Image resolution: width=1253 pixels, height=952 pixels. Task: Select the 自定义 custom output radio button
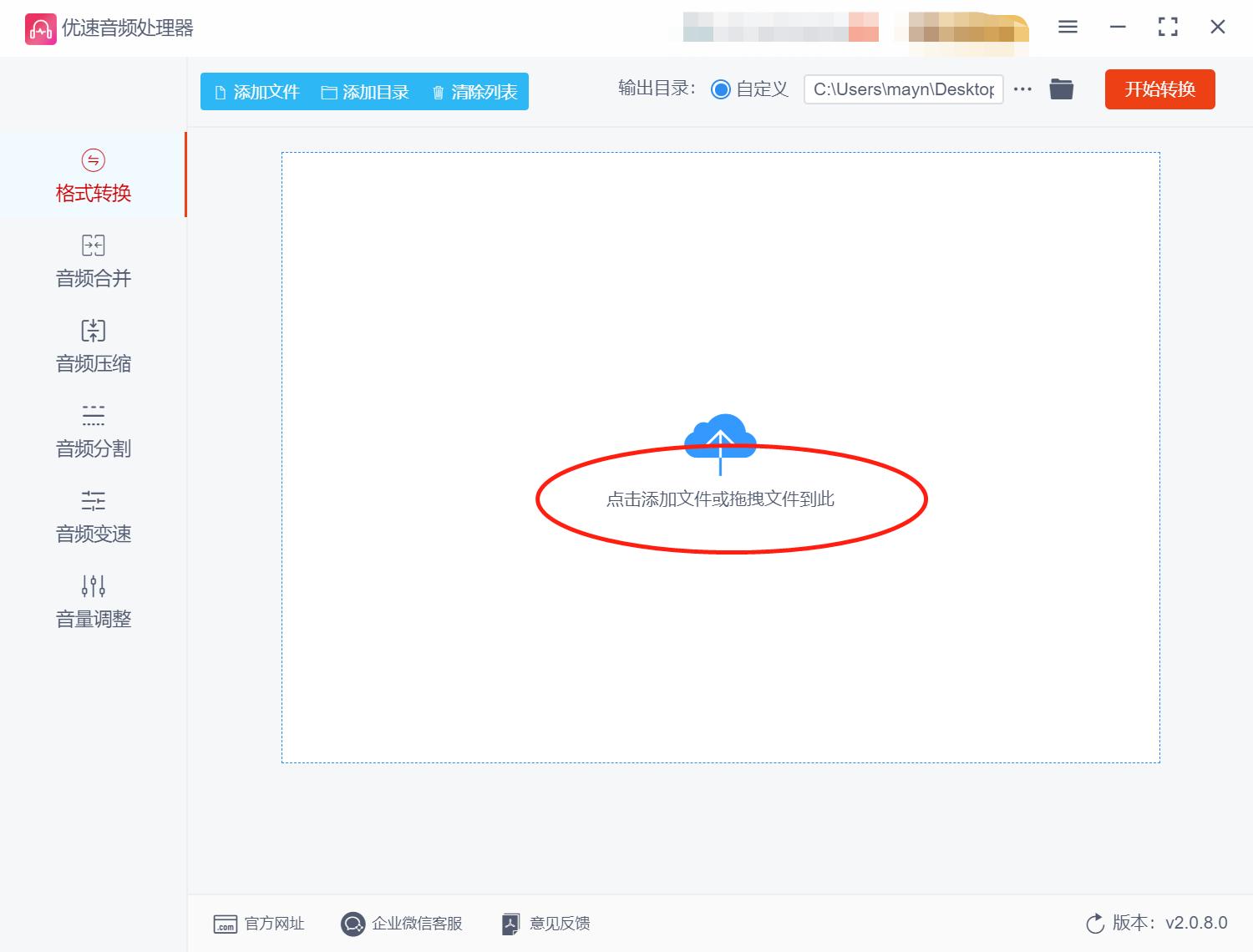click(720, 89)
